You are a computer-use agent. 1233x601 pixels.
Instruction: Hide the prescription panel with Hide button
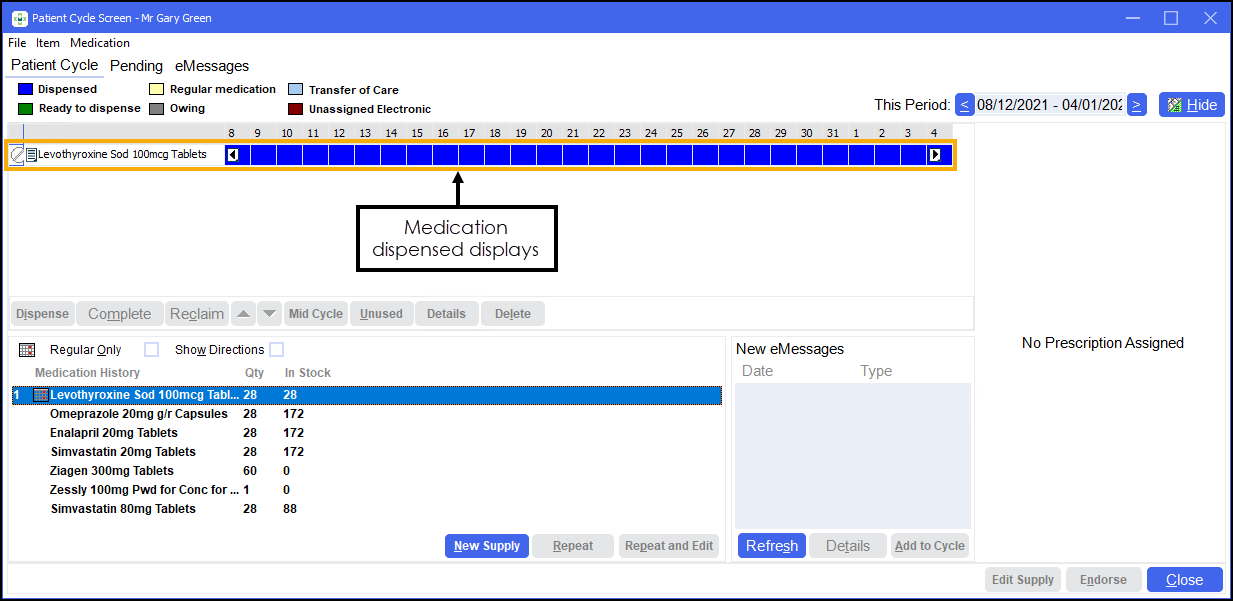(1191, 105)
